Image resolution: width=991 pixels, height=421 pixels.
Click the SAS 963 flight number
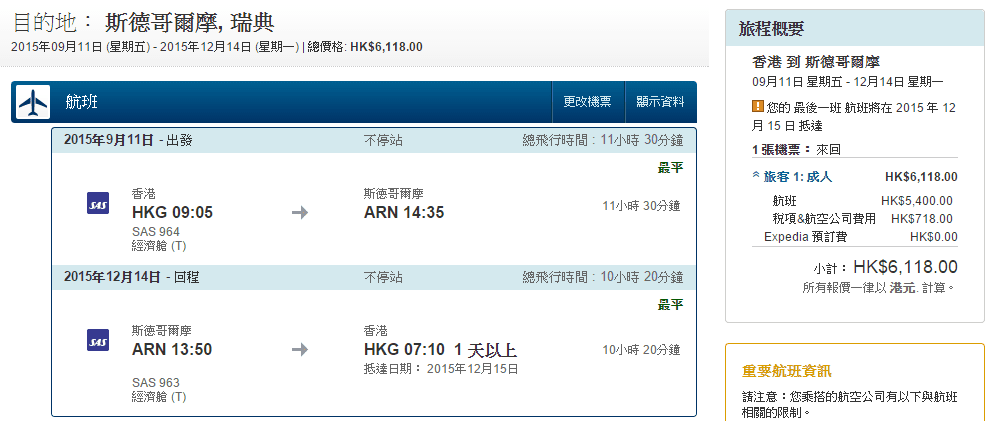156,383
